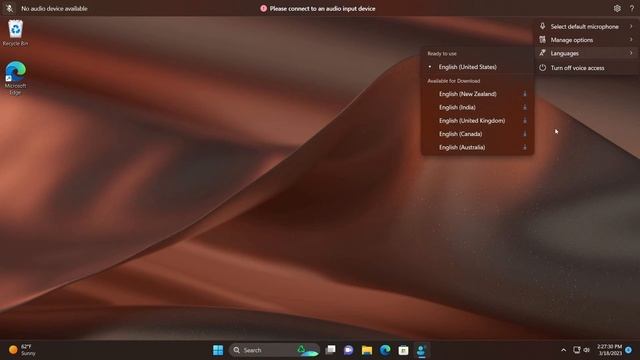Download English (Australia) via arrow icon
This screenshot has height=360, width=640.
coord(525,147)
